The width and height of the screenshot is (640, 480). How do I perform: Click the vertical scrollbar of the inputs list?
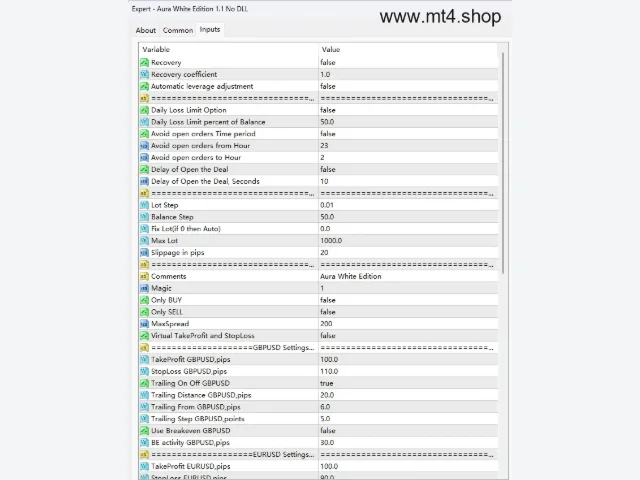[503, 163]
